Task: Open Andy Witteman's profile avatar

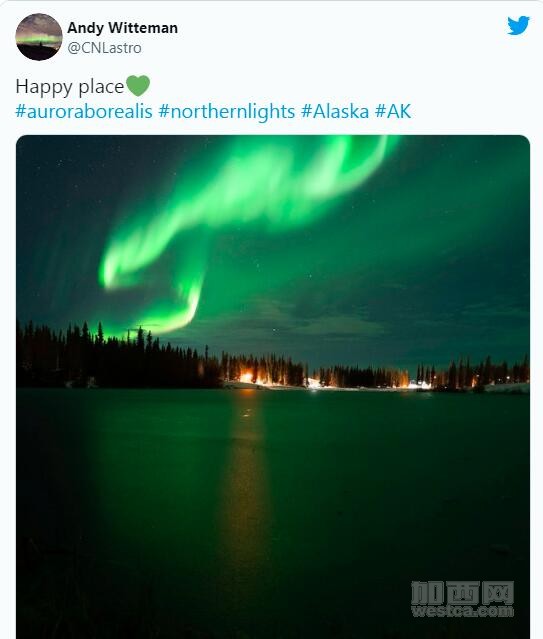Action: point(39,37)
